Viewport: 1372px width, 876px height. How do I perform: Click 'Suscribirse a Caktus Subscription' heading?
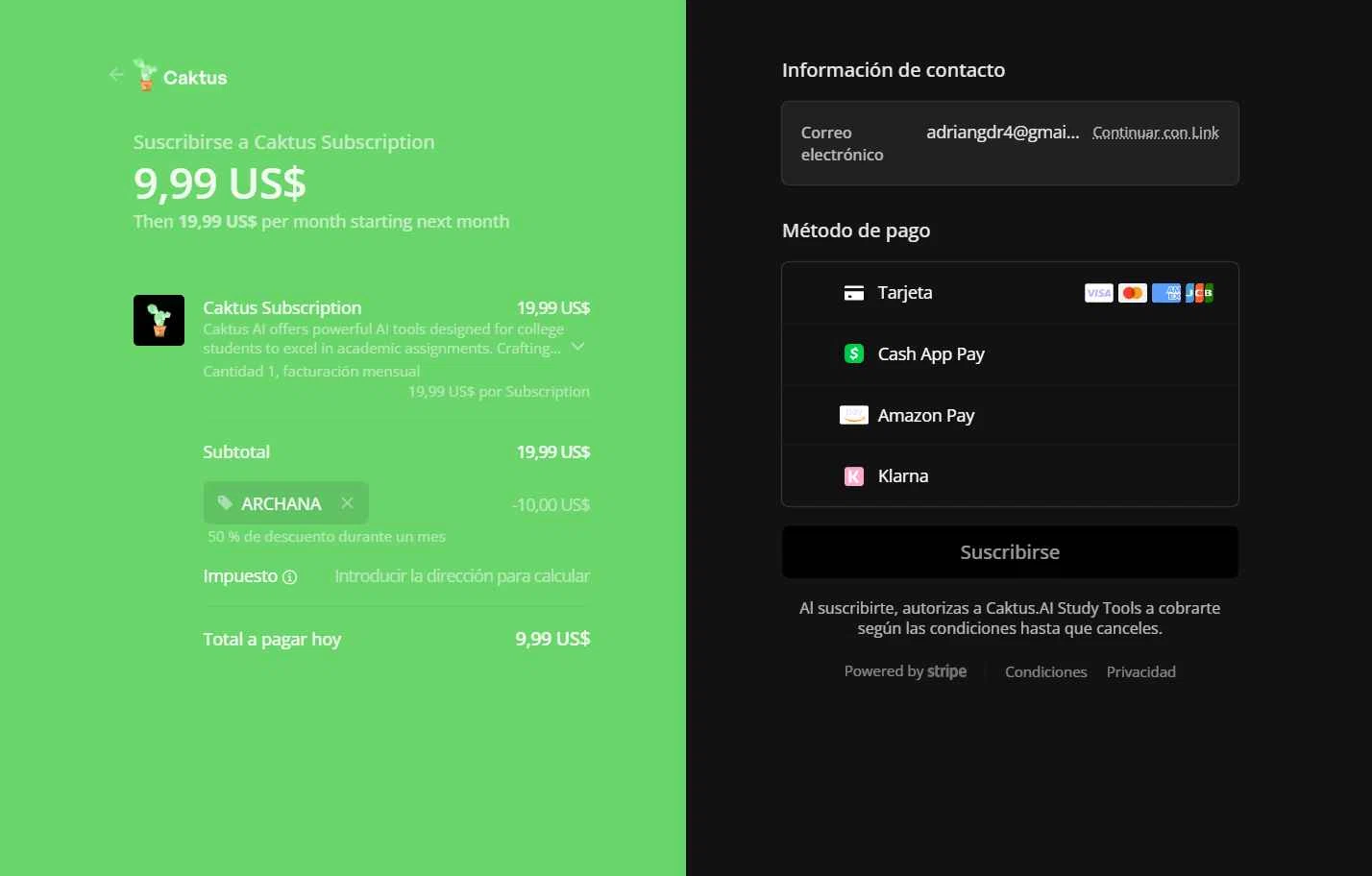tap(283, 142)
